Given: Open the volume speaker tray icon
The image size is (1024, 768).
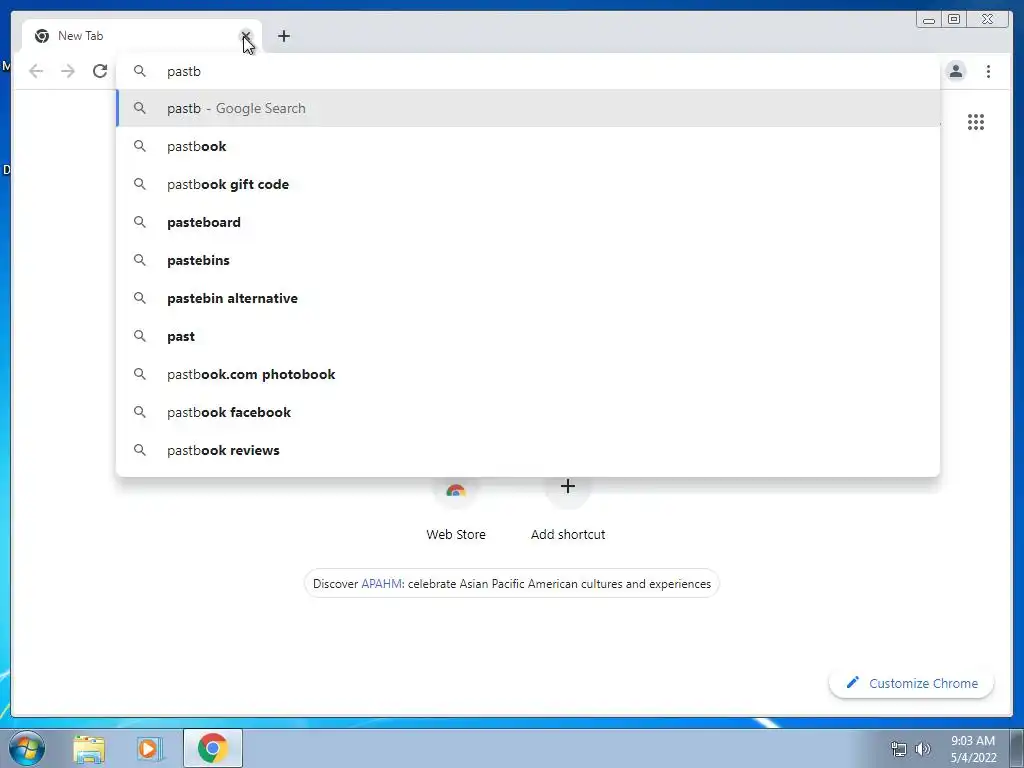Looking at the screenshot, I should click(922, 749).
